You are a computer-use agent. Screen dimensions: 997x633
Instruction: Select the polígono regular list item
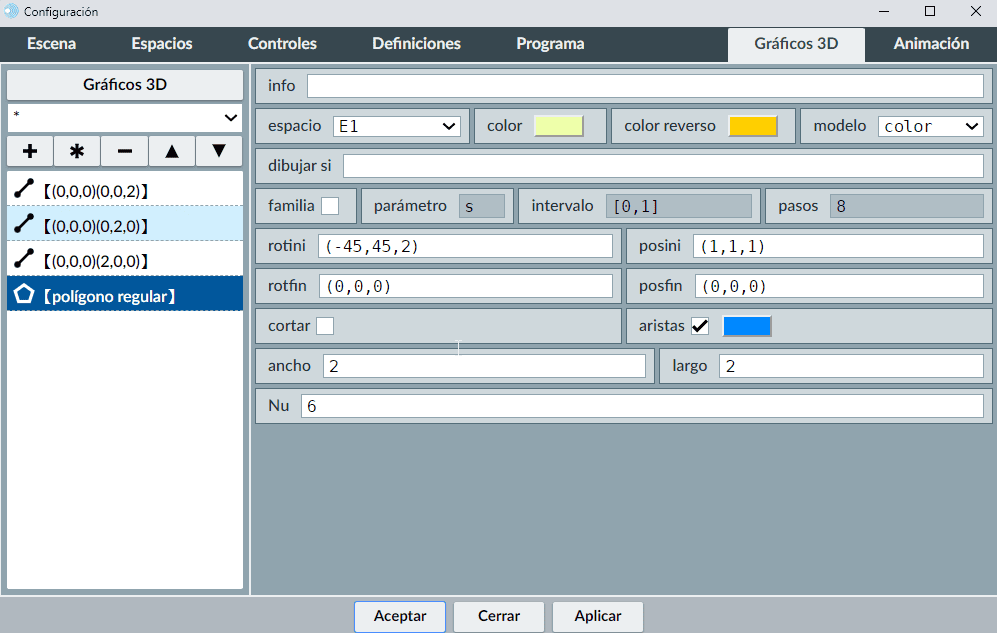tap(125, 295)
